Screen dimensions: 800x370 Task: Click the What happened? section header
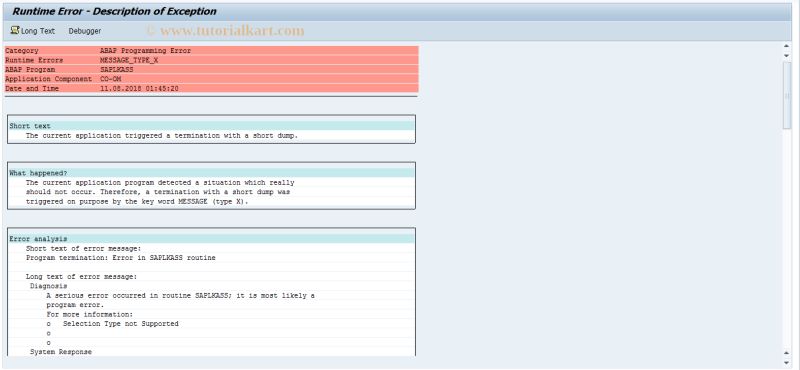pyautogui.click(x=211, y=173)
